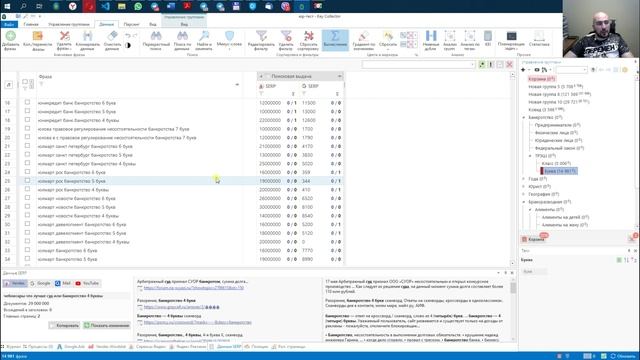Click the Копировать button
The height and width of the screenshot is (360, 640).
(64, 325)
